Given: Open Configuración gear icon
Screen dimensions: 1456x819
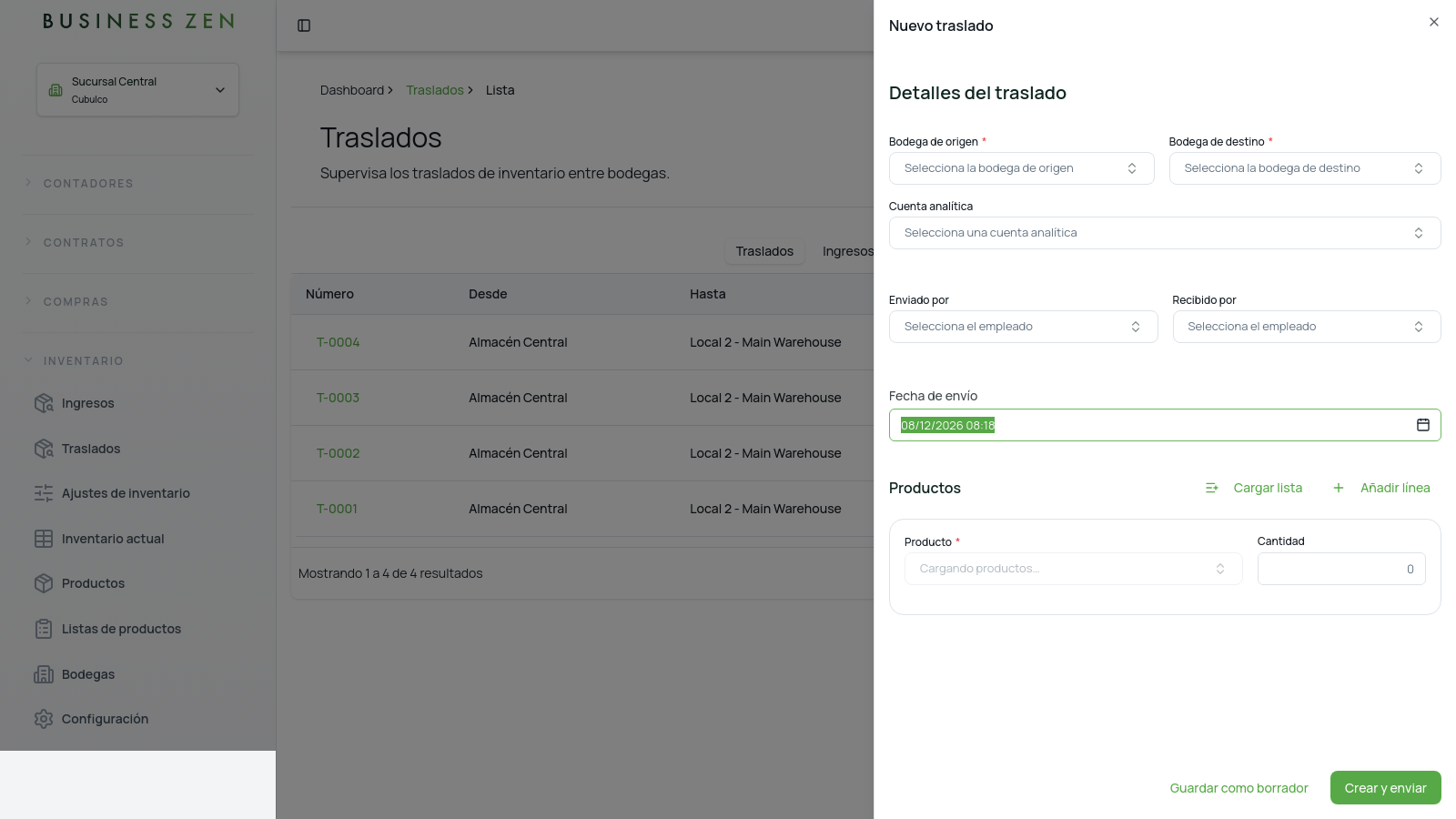Looking at the screenshot, I should coord(44,719).
